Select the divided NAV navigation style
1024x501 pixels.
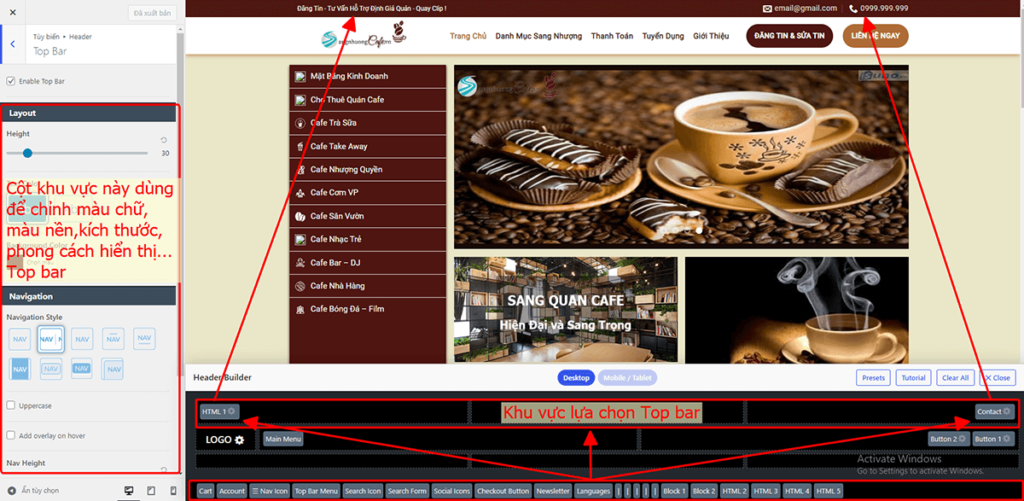(x=50, y=339)
